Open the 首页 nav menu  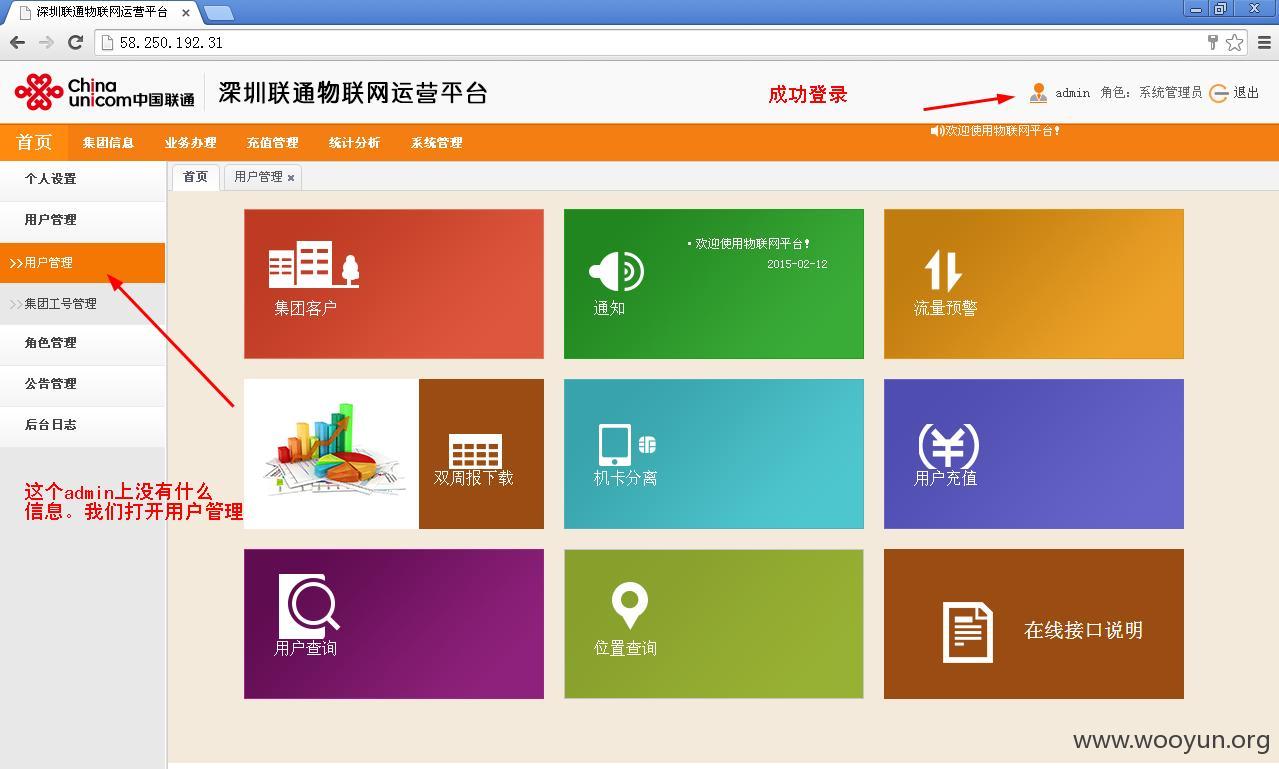(34, 142)
